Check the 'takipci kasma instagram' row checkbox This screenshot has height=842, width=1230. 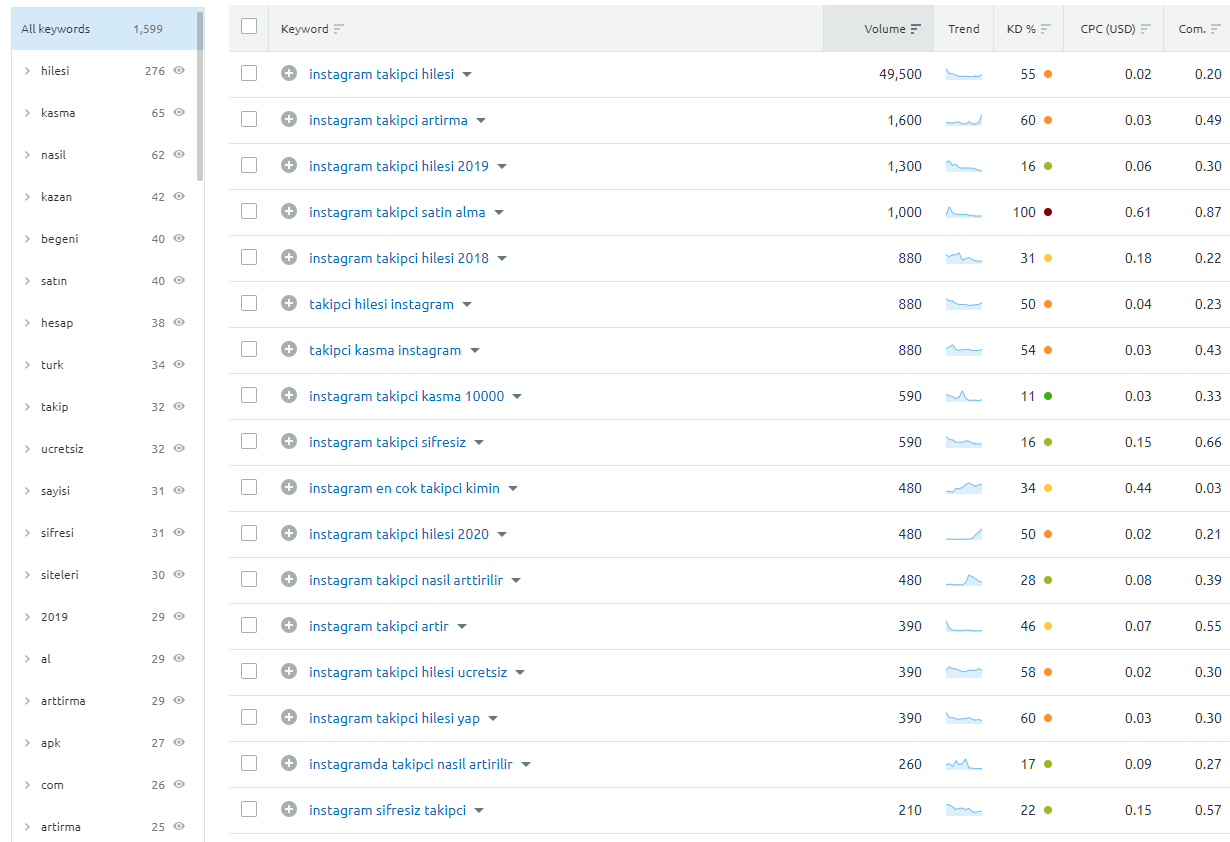pyautogui.click(x=249, y=349)
